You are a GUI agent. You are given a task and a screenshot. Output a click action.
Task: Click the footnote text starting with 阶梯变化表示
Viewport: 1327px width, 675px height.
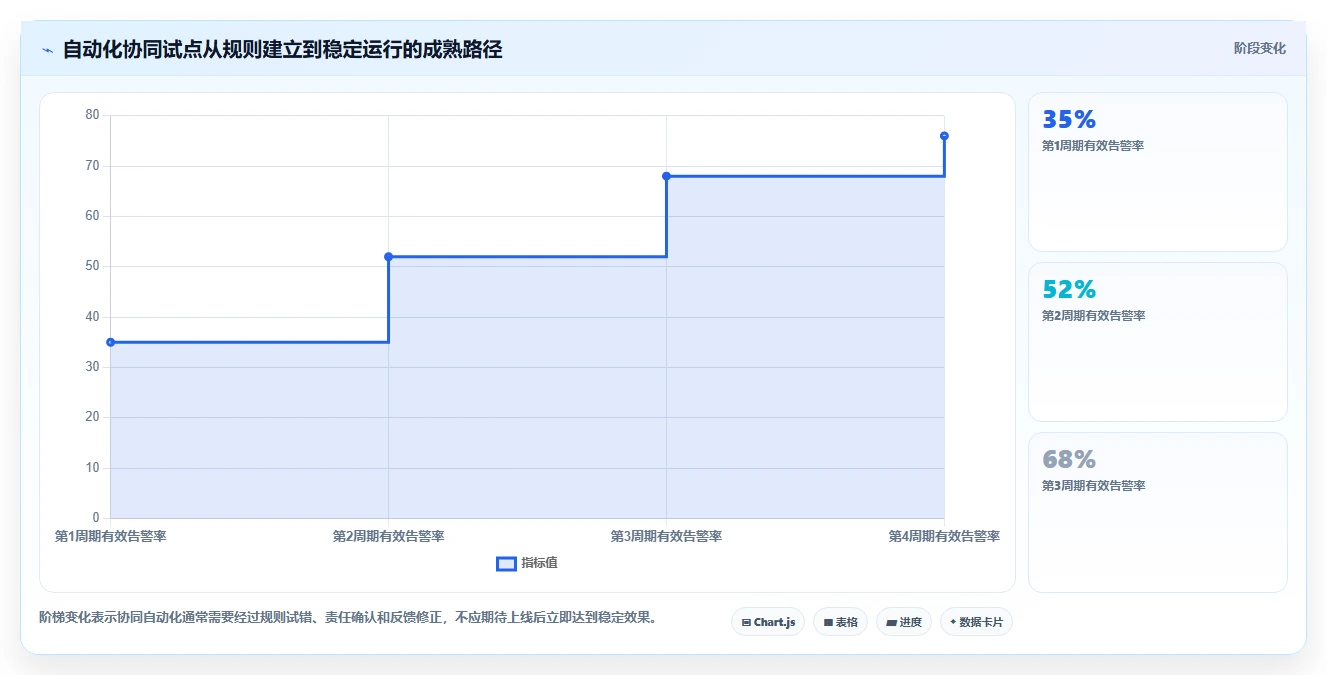coord(350,617)
